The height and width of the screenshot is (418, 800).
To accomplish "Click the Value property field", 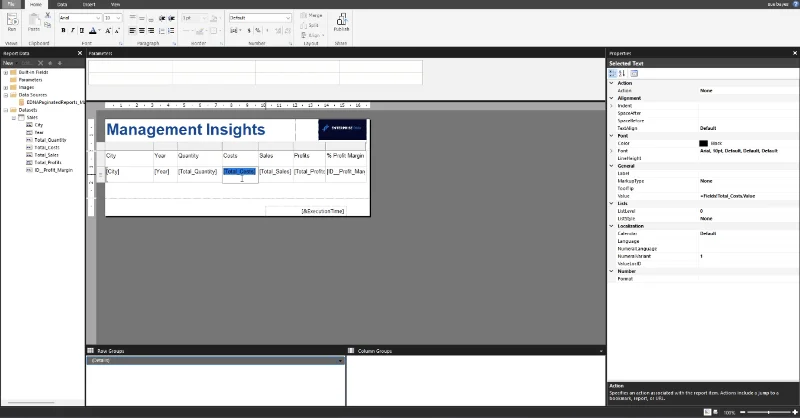I will 748,196.
